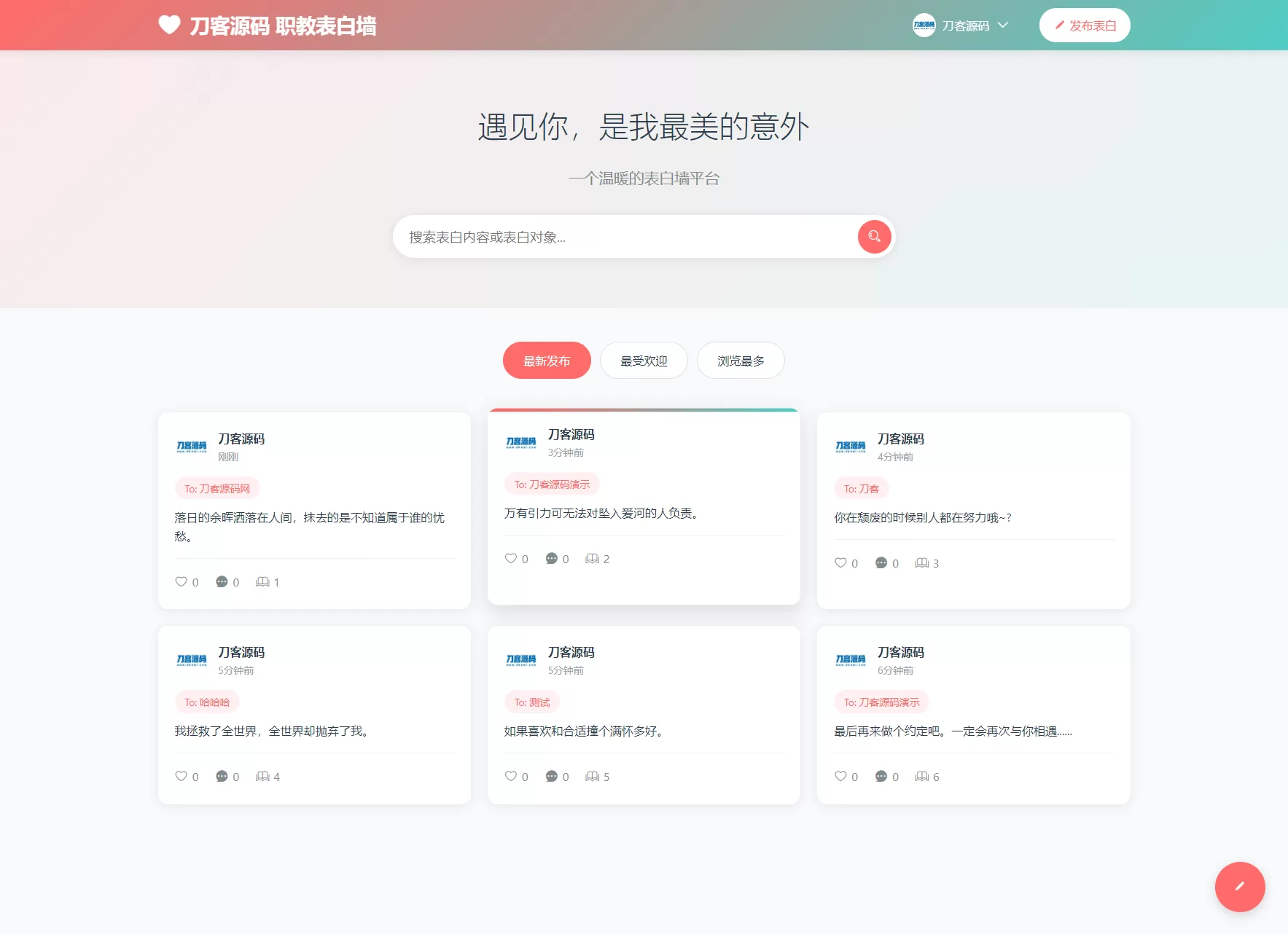This screenshot has width=1288, height=934.
Task: Like the post '万有引力可无法对坠入爱河的人负责'
Action: pyautogui.click(x=510, y=558)
